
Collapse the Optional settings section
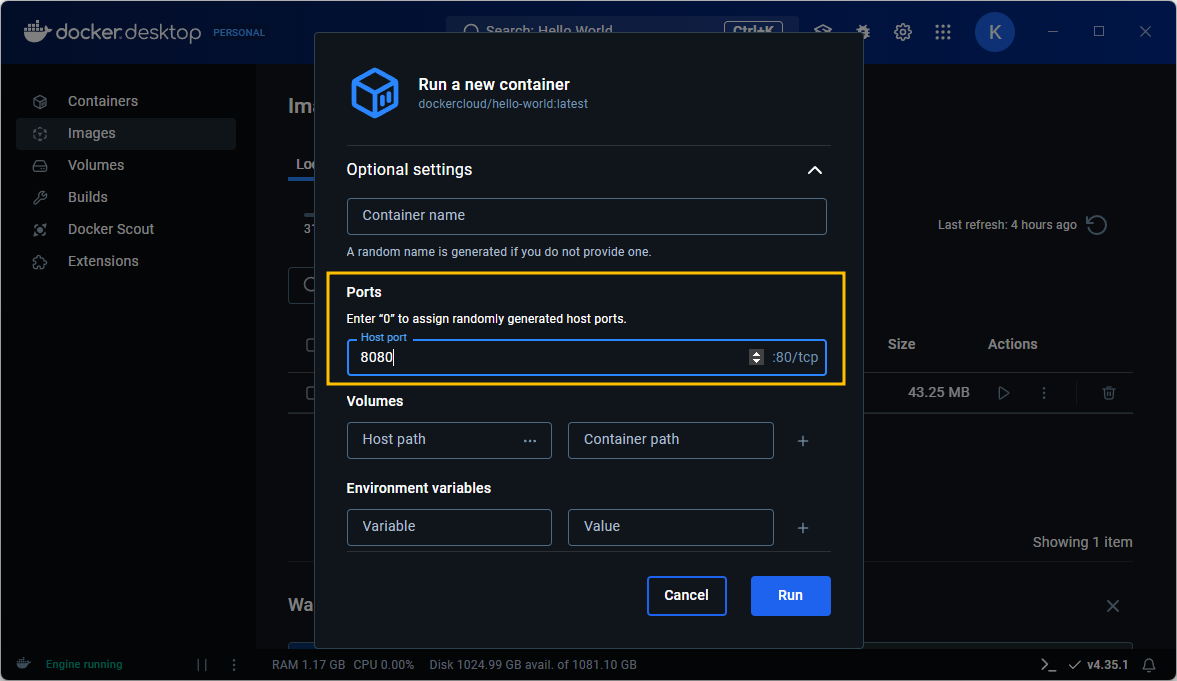[814, 170]
